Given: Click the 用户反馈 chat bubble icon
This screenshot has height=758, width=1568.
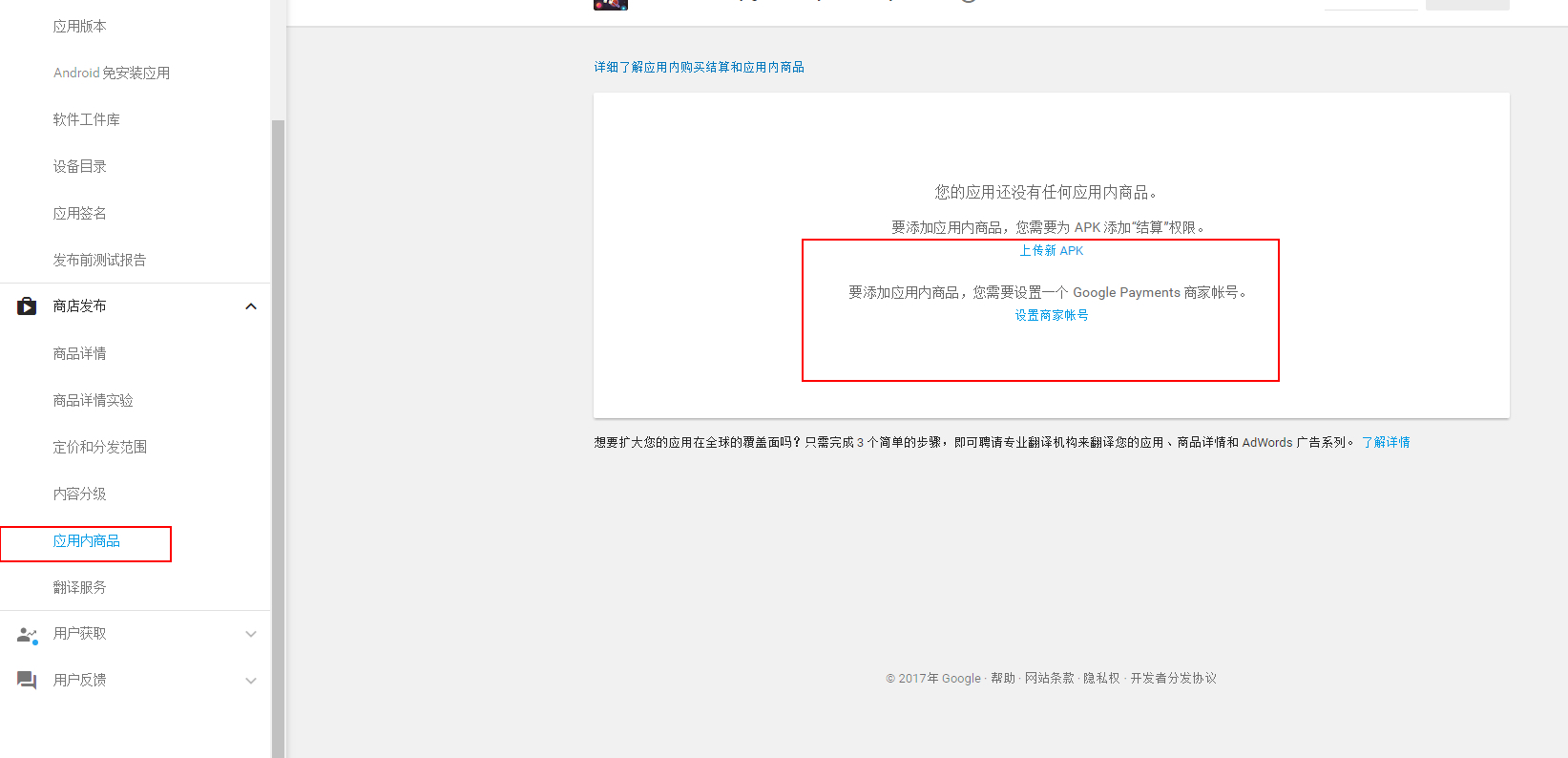Looking at the screenshot, I should (27, 680).
